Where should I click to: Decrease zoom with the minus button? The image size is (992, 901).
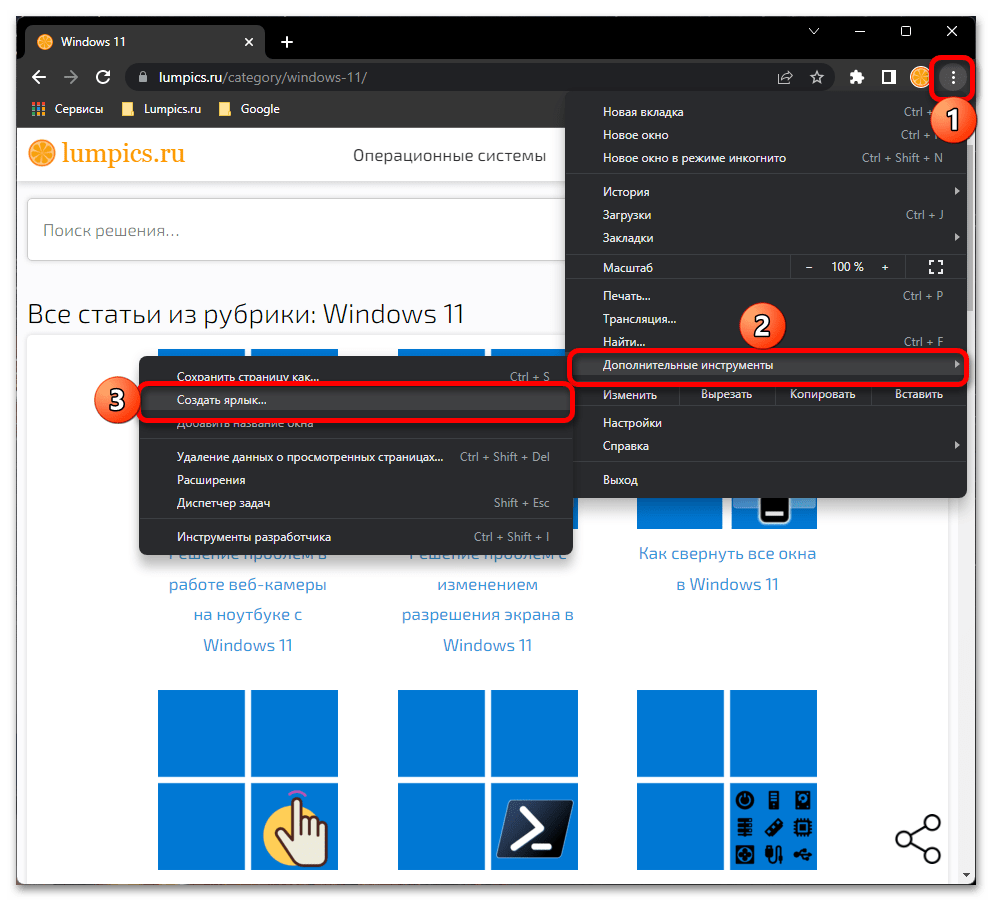(x=809, y=268)
